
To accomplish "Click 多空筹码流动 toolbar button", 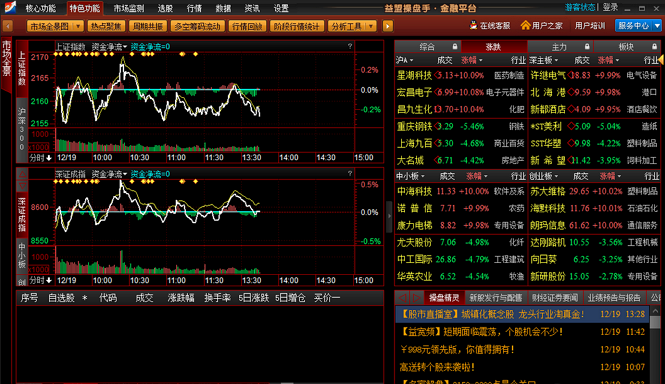I will pyautogui.click(x=197, y=26).
